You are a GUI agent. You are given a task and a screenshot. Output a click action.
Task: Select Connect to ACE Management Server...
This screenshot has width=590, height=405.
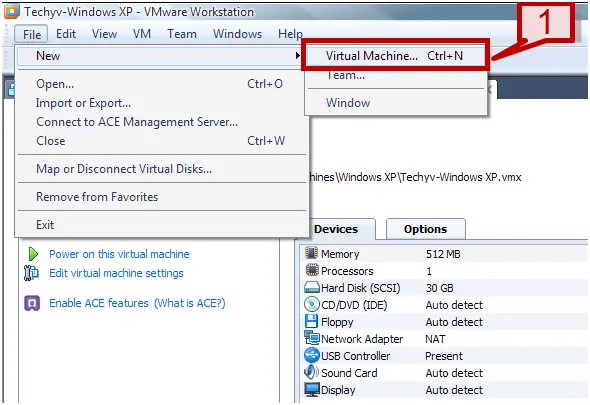click(x=162, y=122)
